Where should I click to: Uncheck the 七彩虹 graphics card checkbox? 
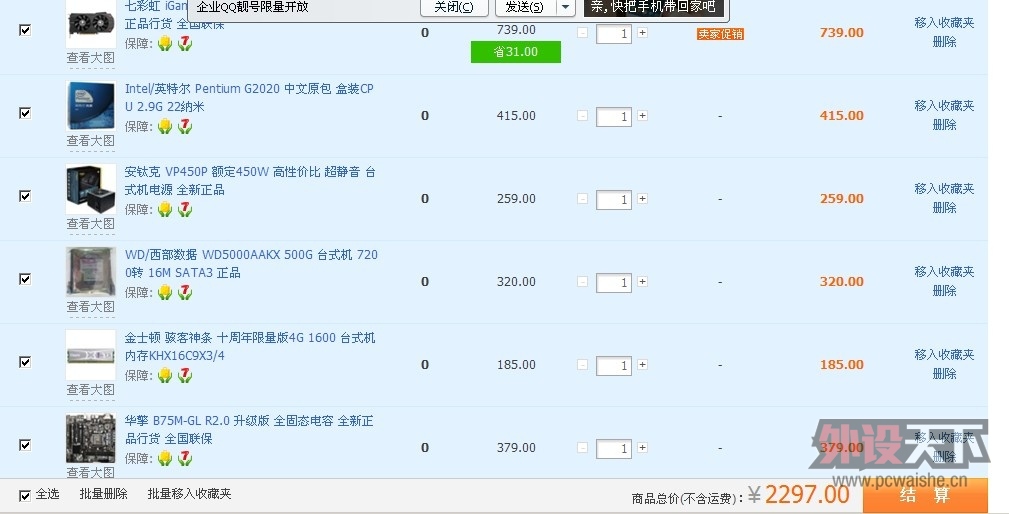tap(25, 30)
